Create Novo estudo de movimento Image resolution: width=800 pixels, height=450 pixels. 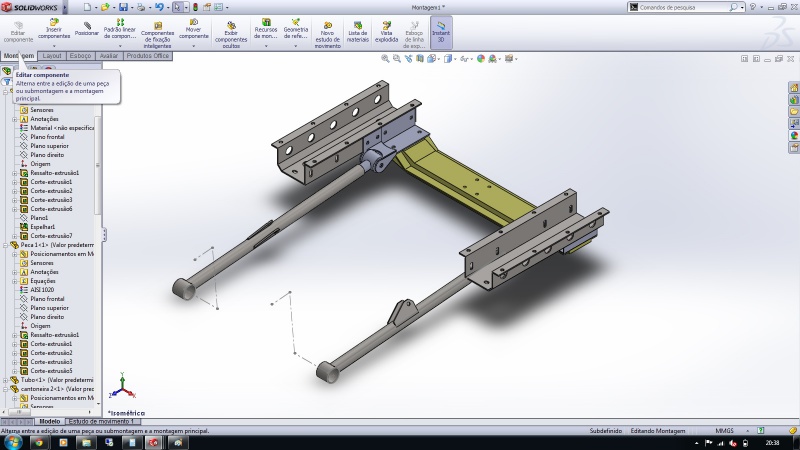coord(328,35)
